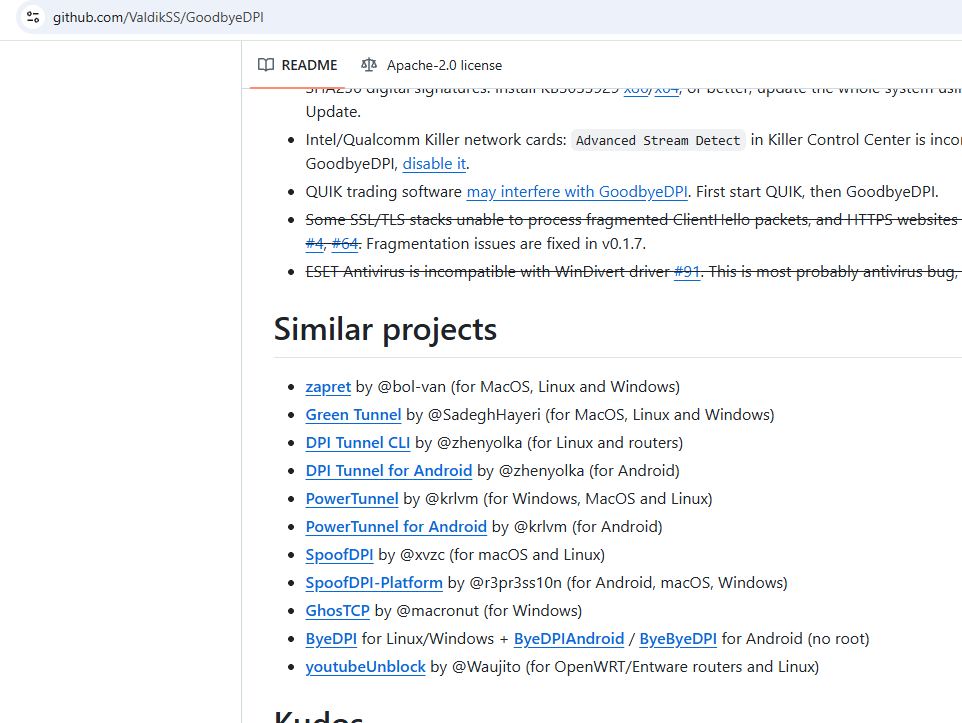Open the DPI Tunnel for Android link

(x=389, y=471)
